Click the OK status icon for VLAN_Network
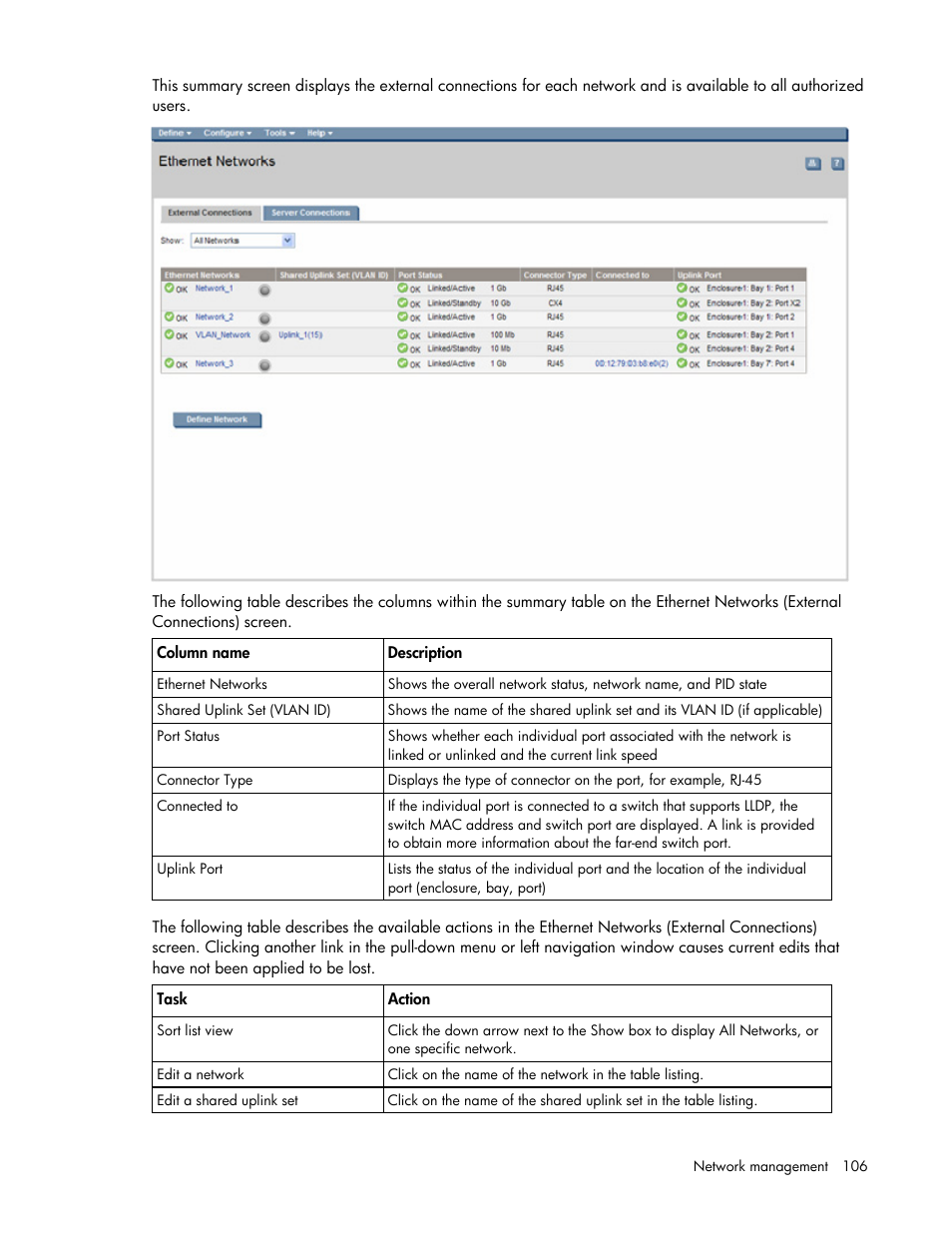Screen dimensions: 952x1233 pos(170,335)
